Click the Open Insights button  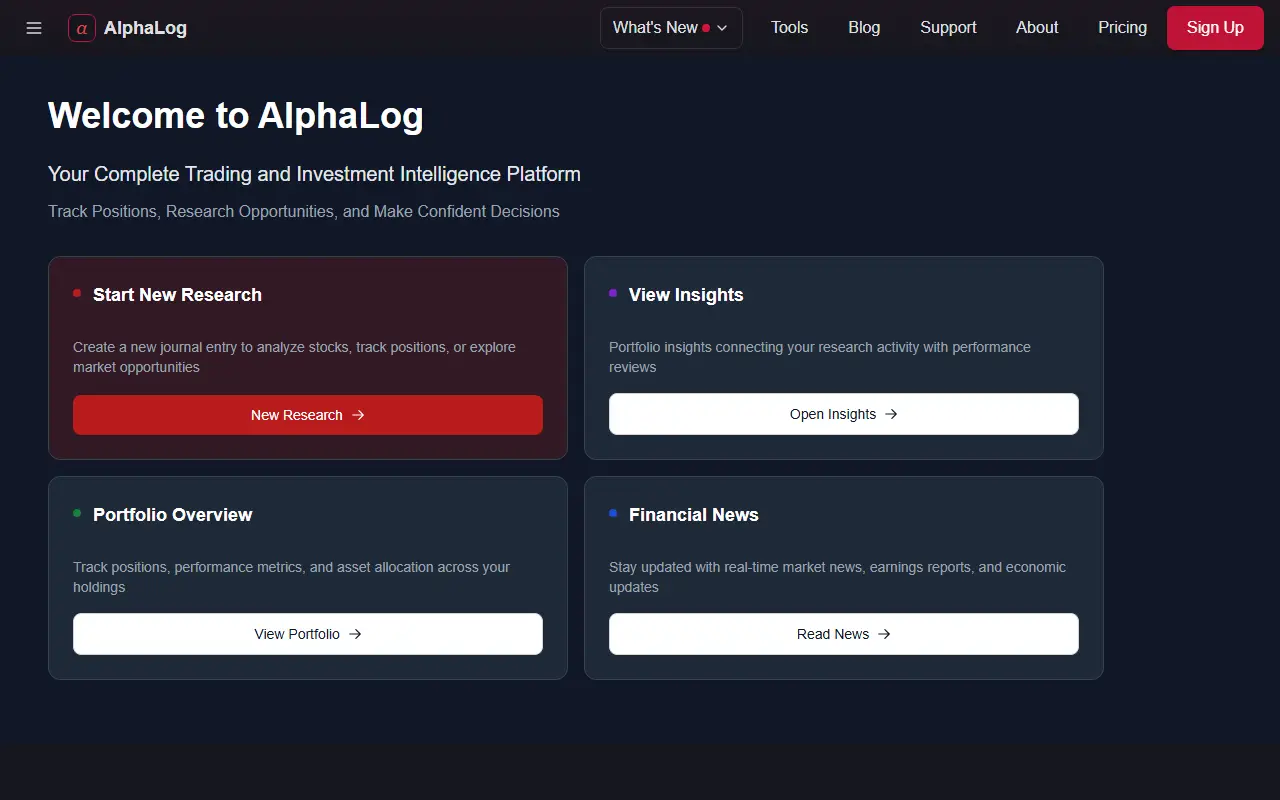tap(844, 414)
